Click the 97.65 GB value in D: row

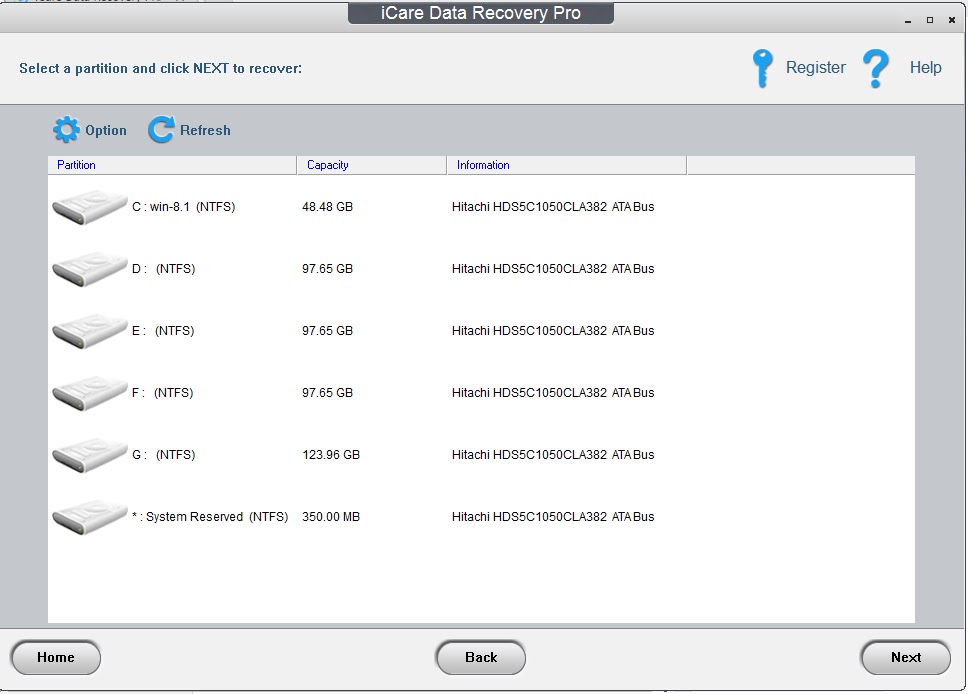point(327,269)
